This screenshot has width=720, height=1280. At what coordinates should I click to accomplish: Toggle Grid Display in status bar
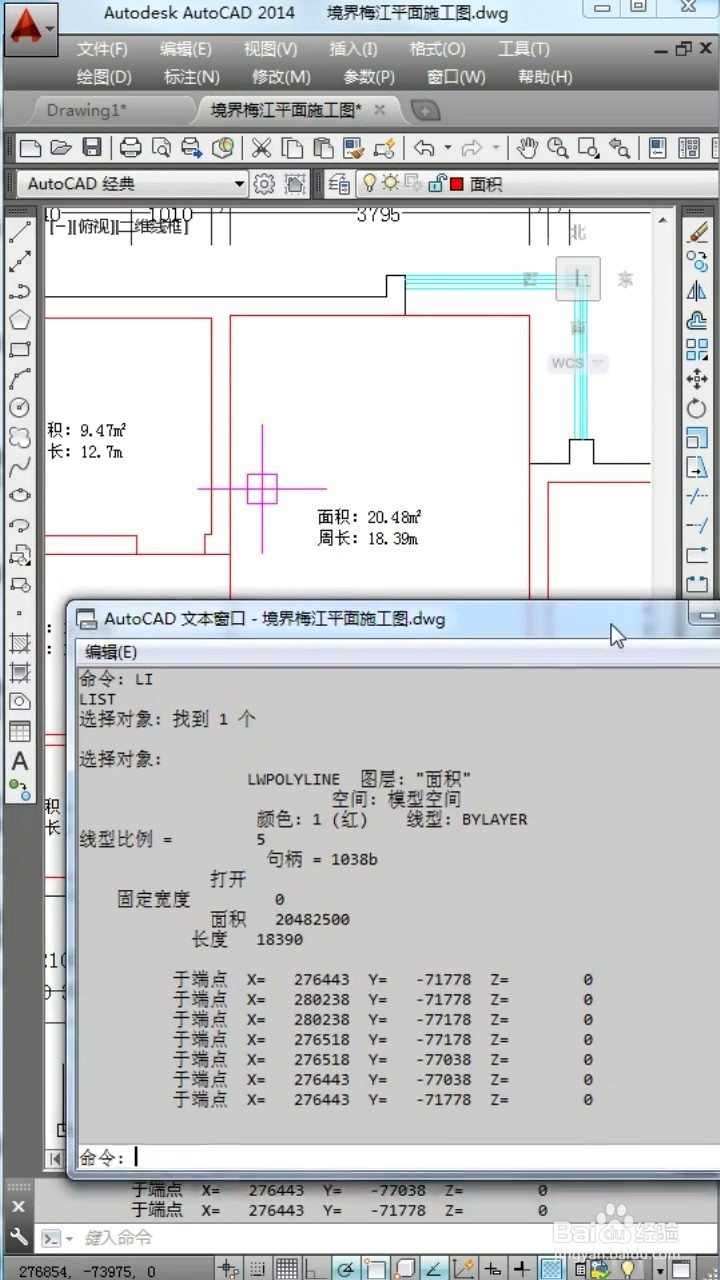tap(287, 1270)
